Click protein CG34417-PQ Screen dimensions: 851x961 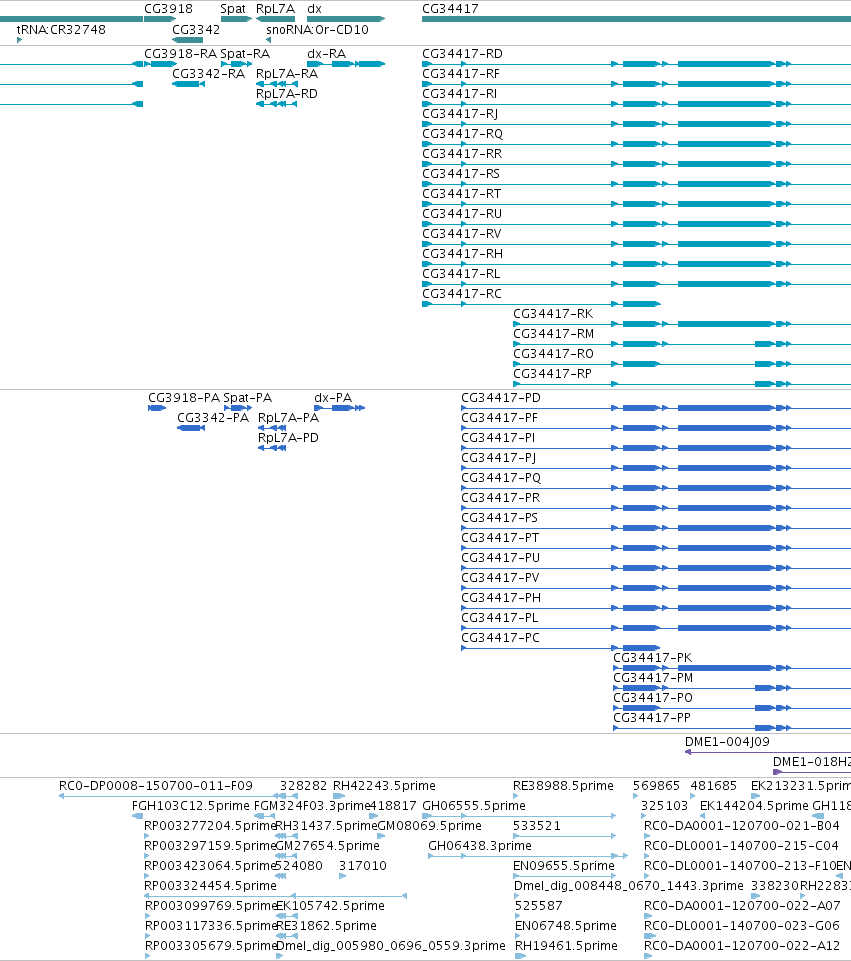[x=501, y=478]
